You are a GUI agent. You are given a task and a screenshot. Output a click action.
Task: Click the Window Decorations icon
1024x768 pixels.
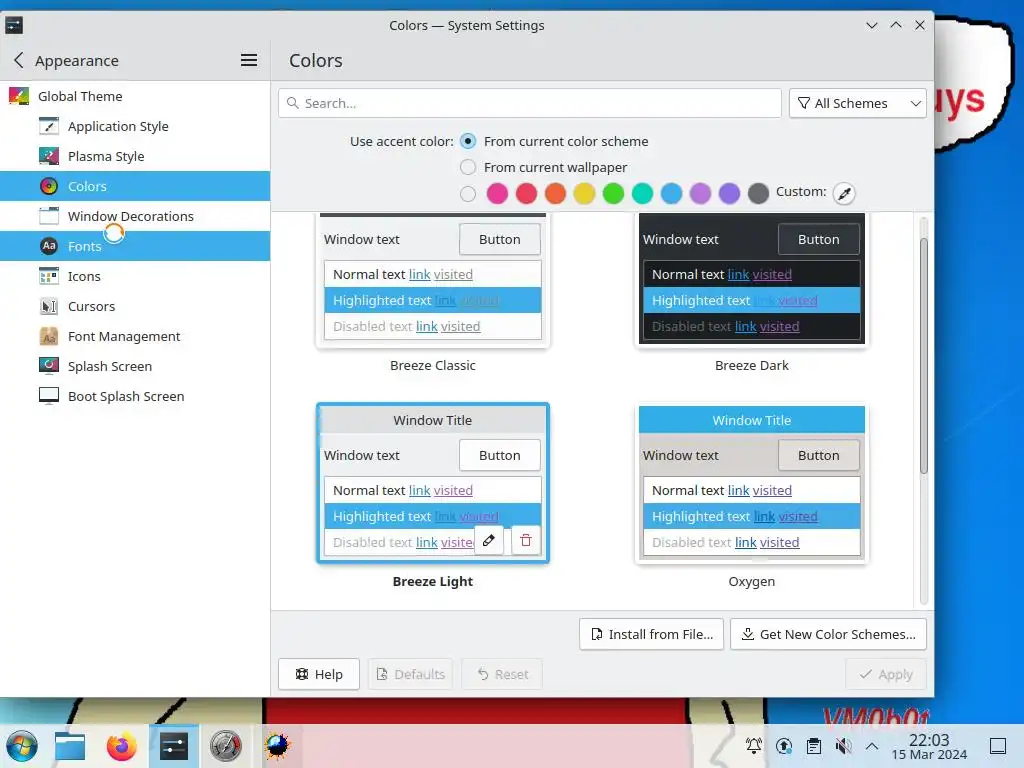pyautogui.click(x=49, y=216)
